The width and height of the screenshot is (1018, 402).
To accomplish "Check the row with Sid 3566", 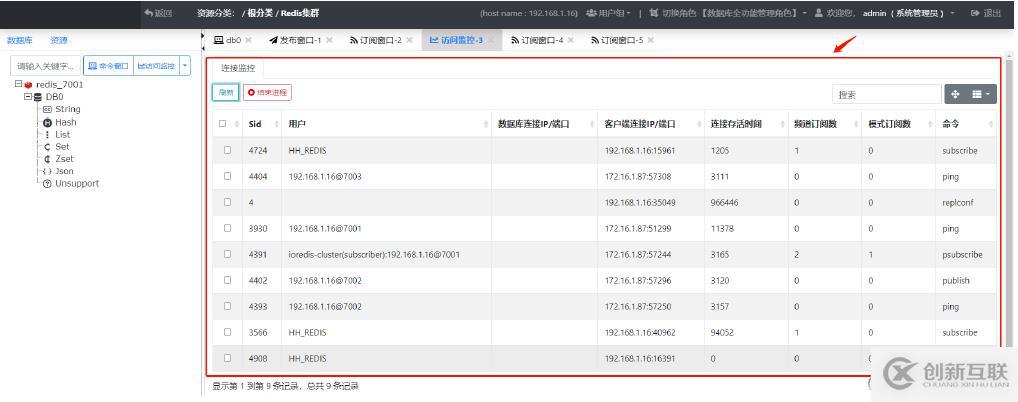I will point(227,332).
